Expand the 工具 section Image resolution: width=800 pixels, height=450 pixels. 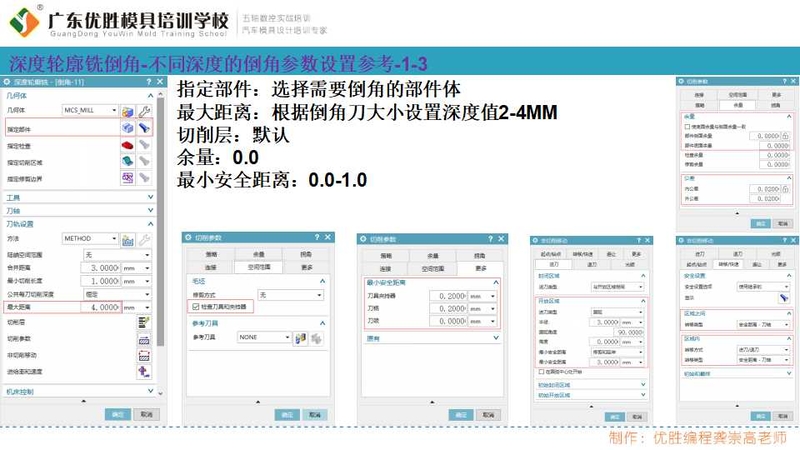point(151,197)
